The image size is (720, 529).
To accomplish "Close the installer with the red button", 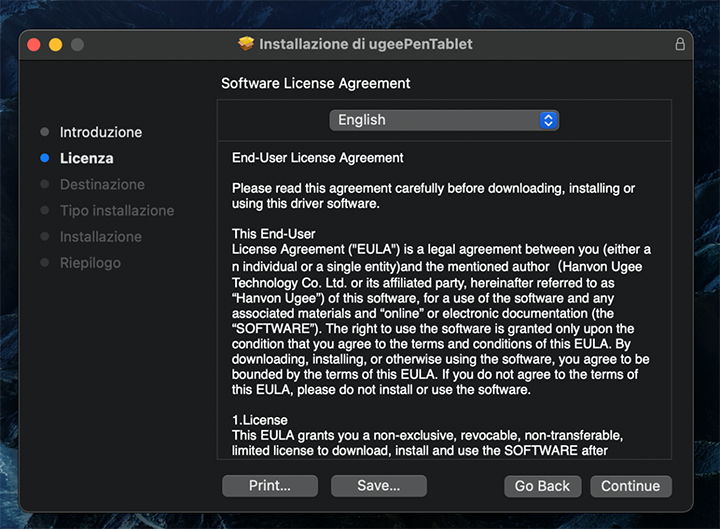I will [34, 45].
